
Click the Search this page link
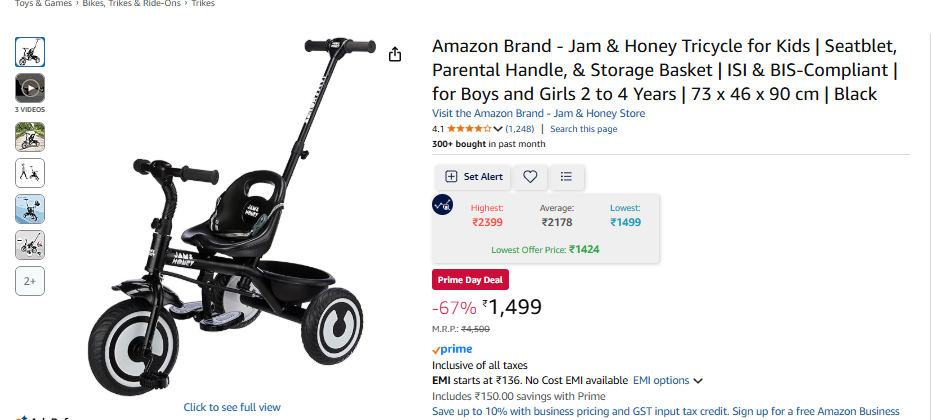[x=583, y=129]
